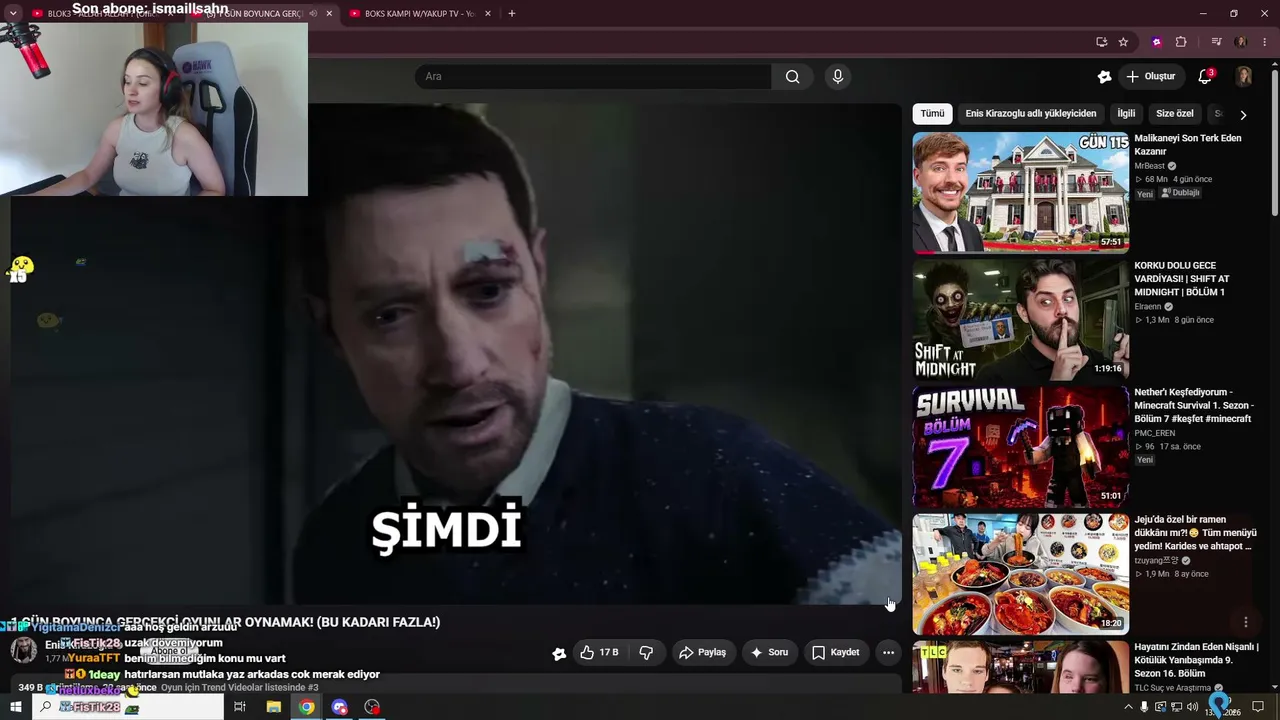Viewport: 1280px width, 720px height.
Task: Click the video title 1 GÜN BOYUNCA GERÇEKÇİ OYUNLAR
Action: pyautogui.click(x=225, y=622)
